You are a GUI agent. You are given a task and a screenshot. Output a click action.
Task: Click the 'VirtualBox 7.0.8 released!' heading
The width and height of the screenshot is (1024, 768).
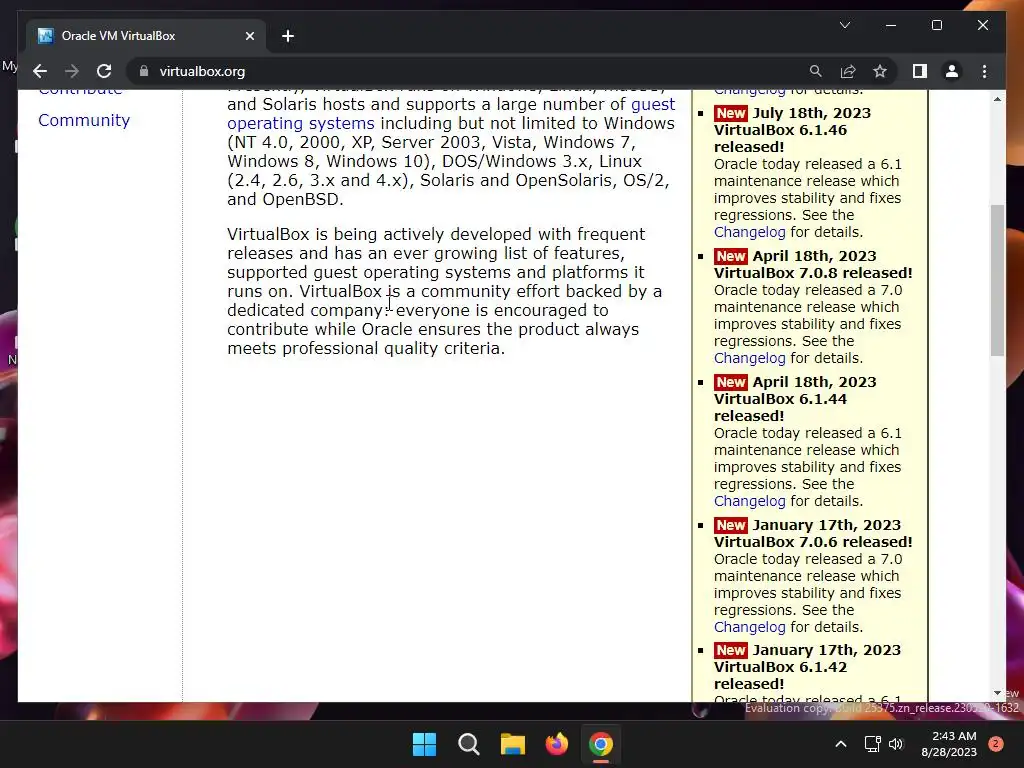(x=813, y=273)
